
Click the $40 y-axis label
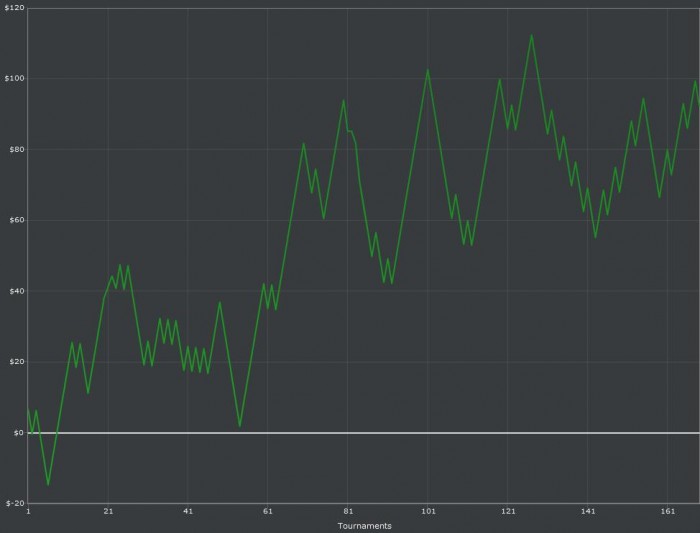[17, 291]
